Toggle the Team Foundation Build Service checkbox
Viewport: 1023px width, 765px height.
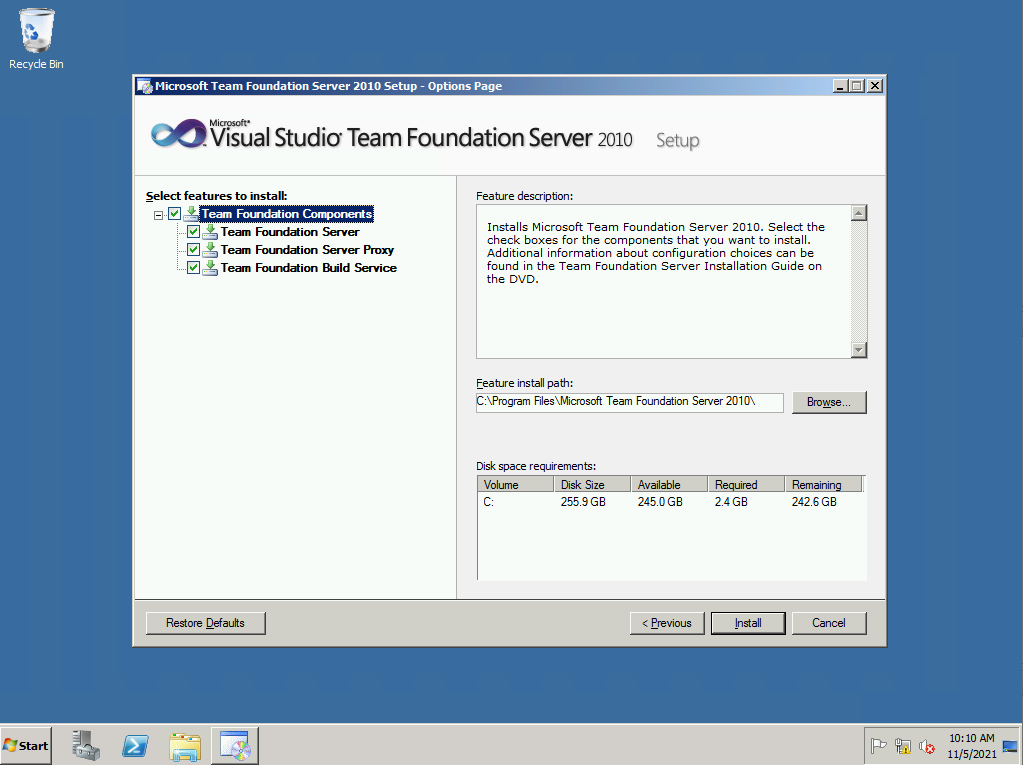pos(194,268)
